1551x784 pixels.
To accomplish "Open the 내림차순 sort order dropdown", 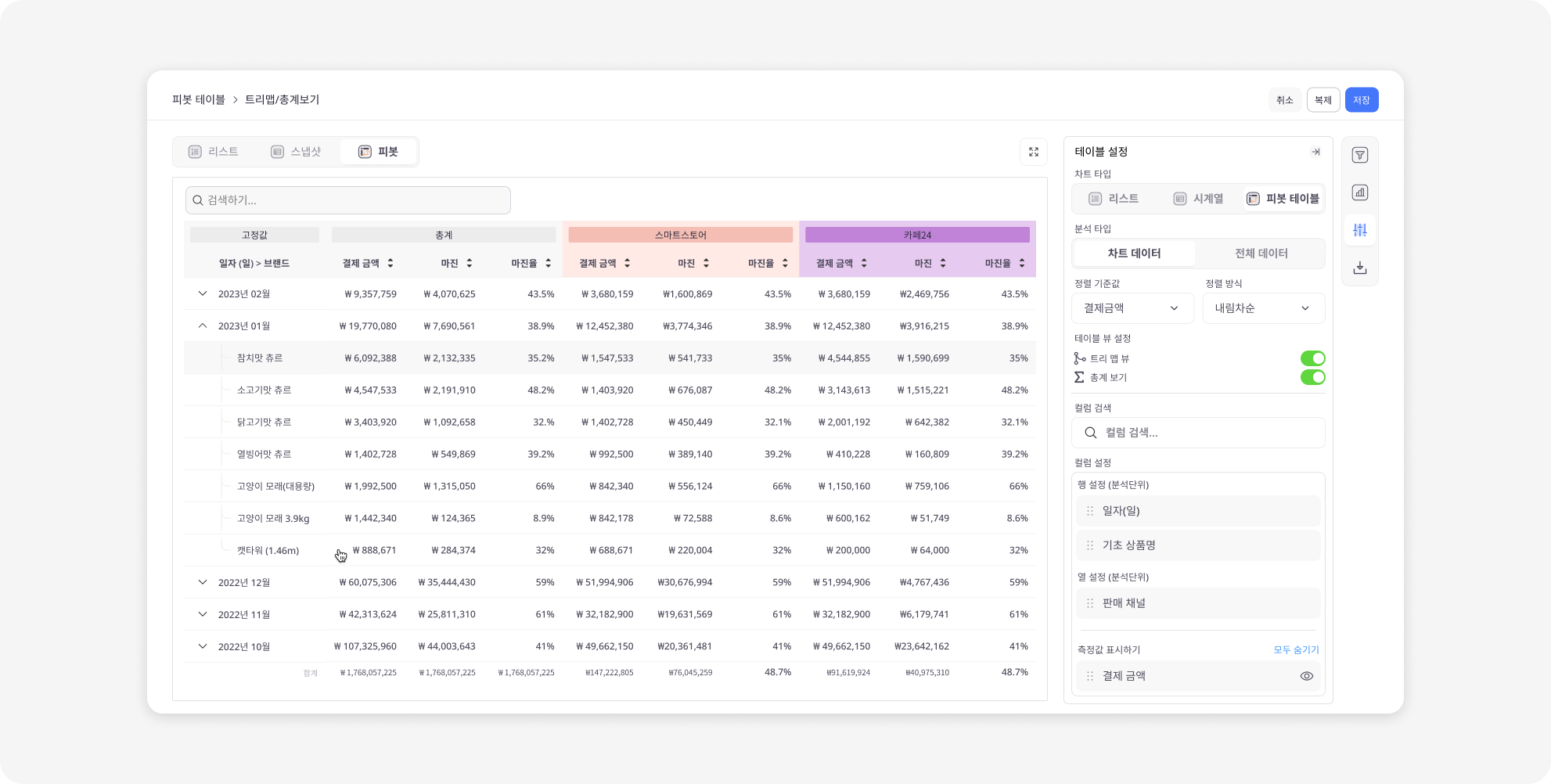I will point(1262,308).
